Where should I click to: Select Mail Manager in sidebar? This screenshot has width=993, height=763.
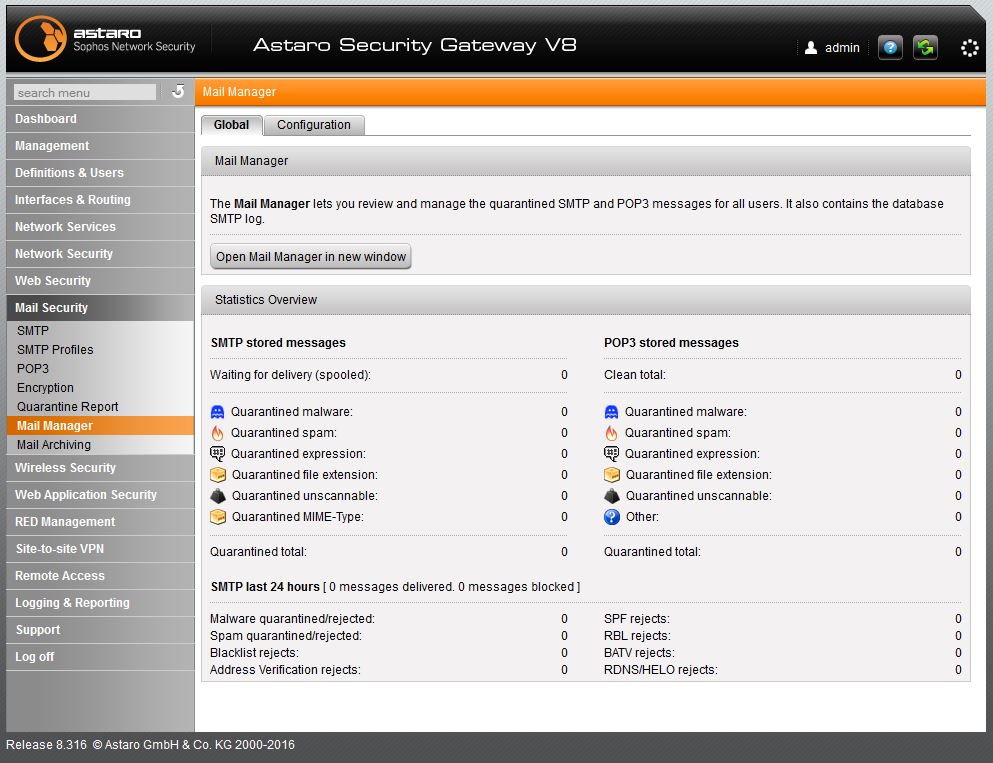[100, 426]
